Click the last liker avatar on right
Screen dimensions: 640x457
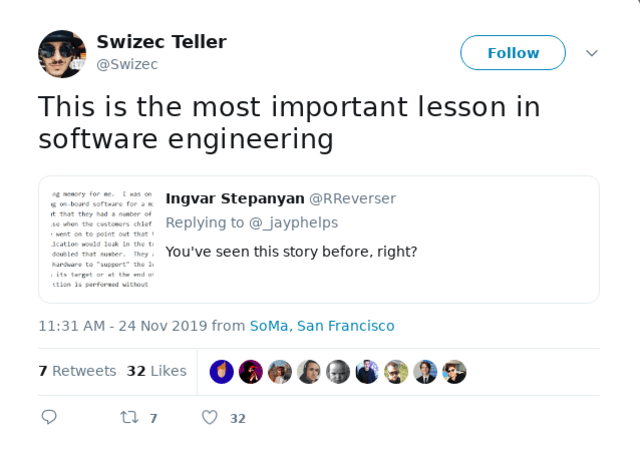(x=454, y=372)
